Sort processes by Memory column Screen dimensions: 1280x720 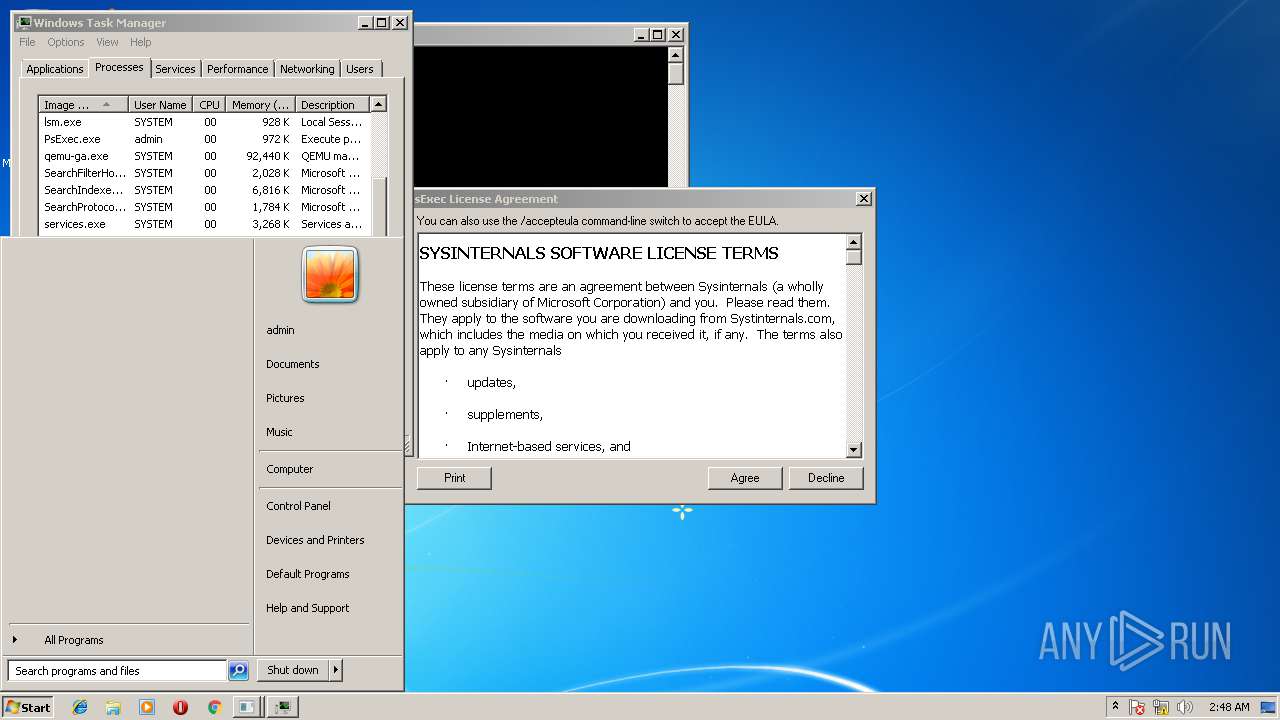(260, 105)
